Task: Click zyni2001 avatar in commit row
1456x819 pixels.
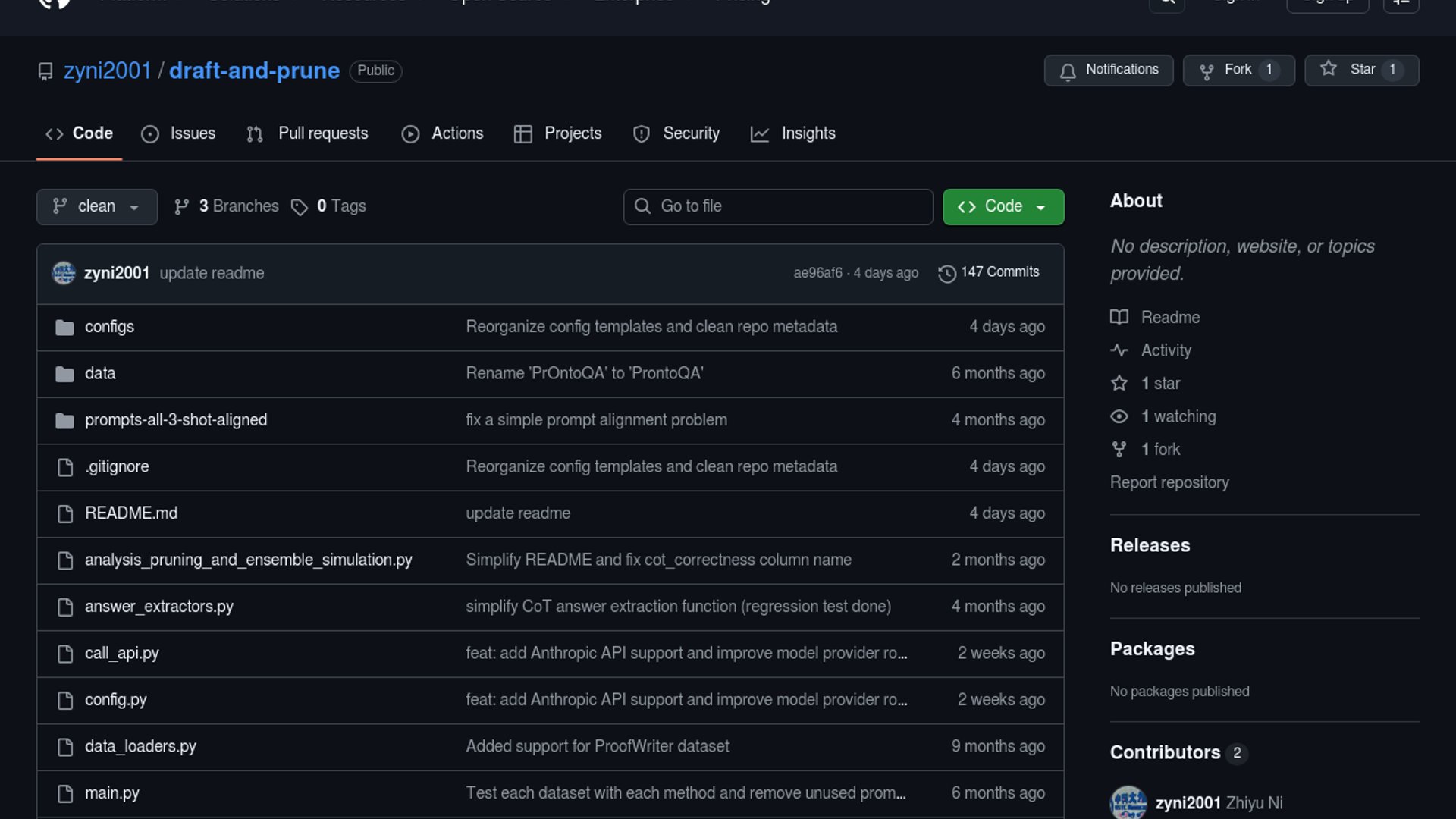Action: [64, 273]
